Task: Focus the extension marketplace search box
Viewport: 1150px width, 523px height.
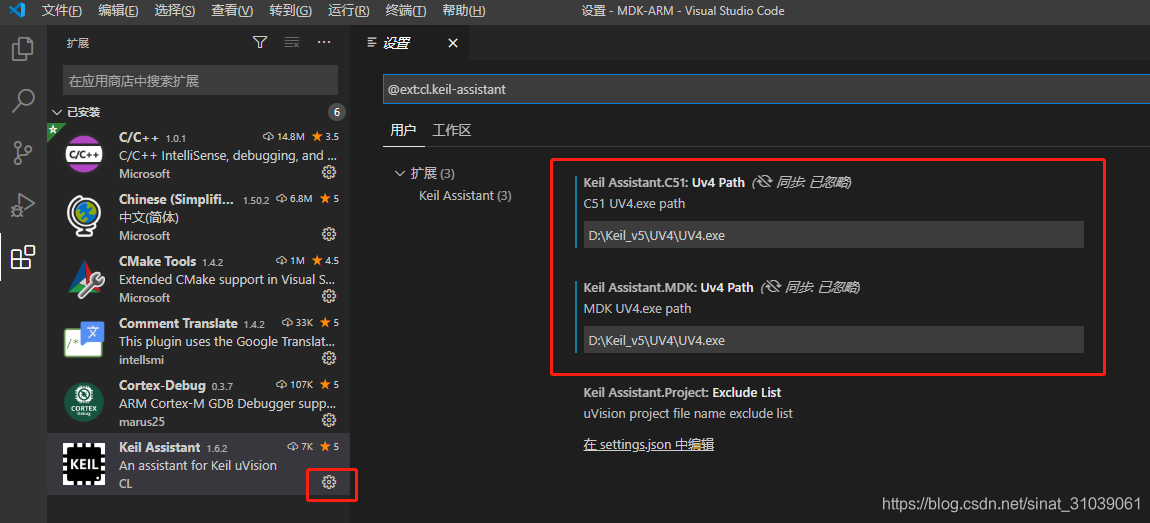Action: click(200, 81)
